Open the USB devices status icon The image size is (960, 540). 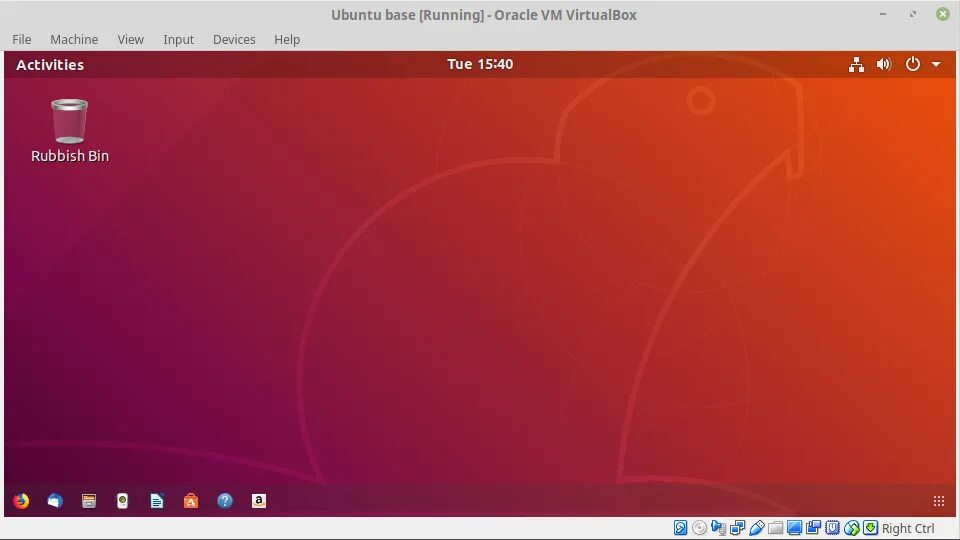pos(756,528)
